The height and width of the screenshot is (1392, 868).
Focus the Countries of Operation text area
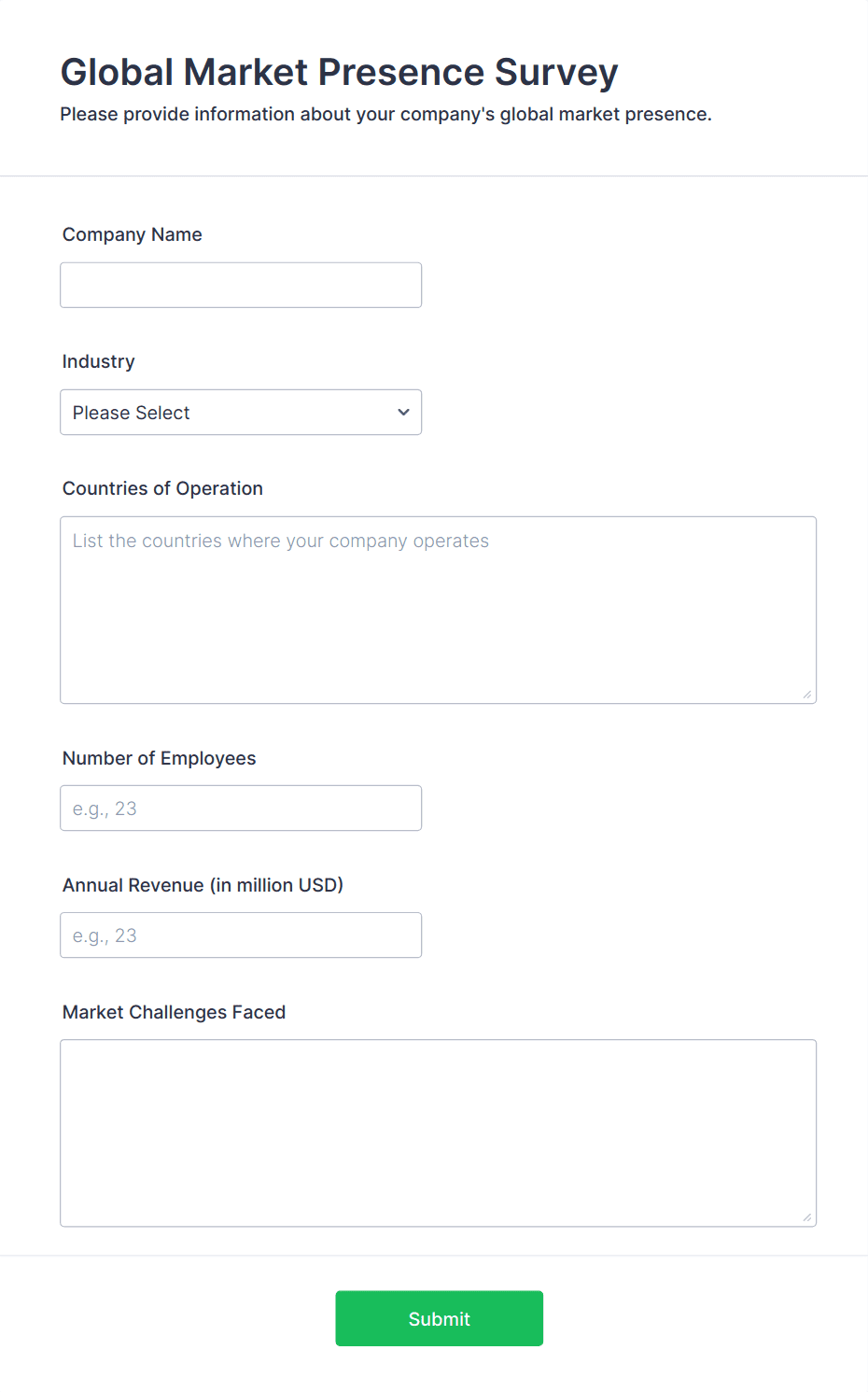click(x=438, y=610)
